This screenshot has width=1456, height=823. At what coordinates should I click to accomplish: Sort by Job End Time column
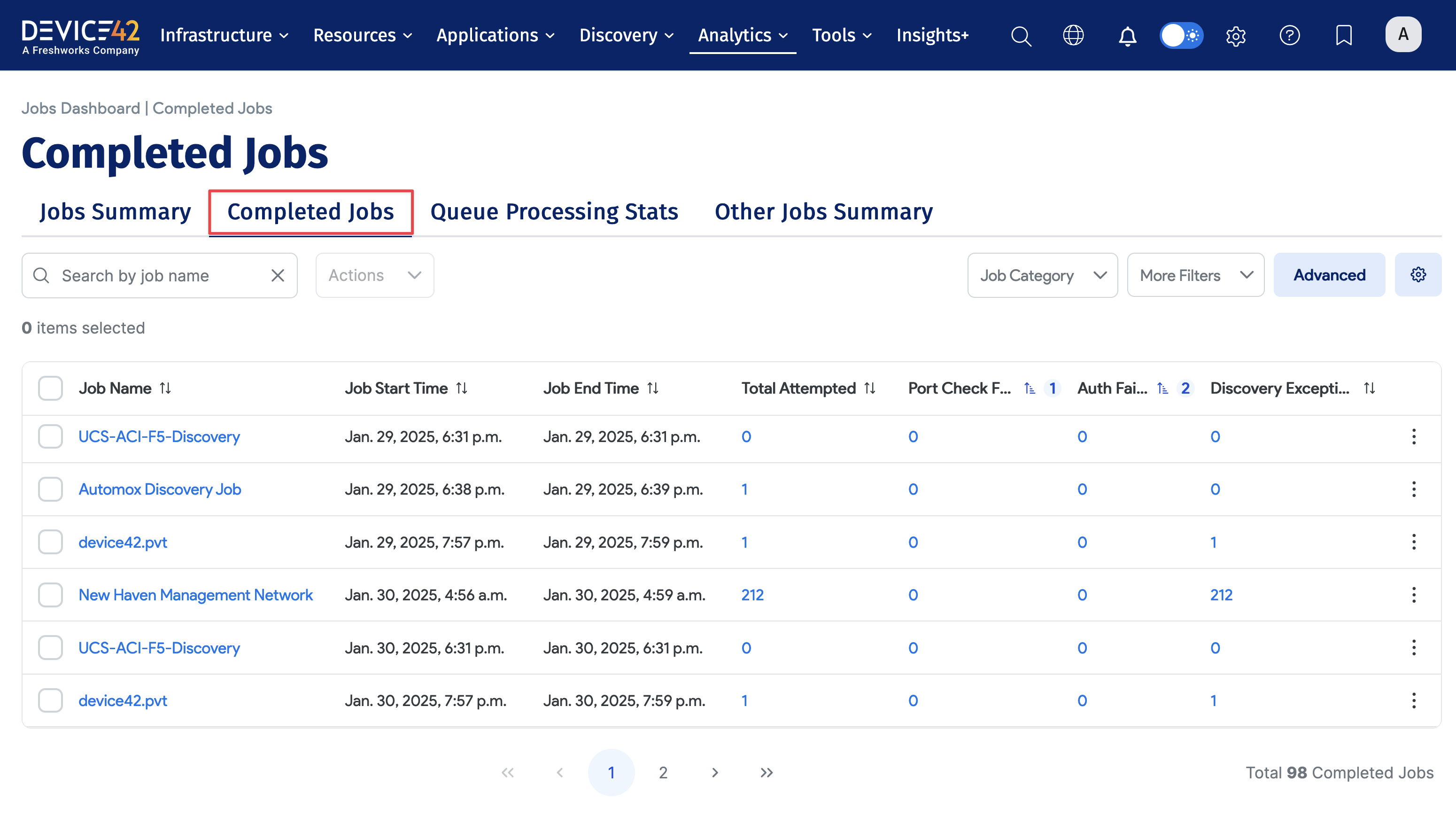(x=653, y=388)
